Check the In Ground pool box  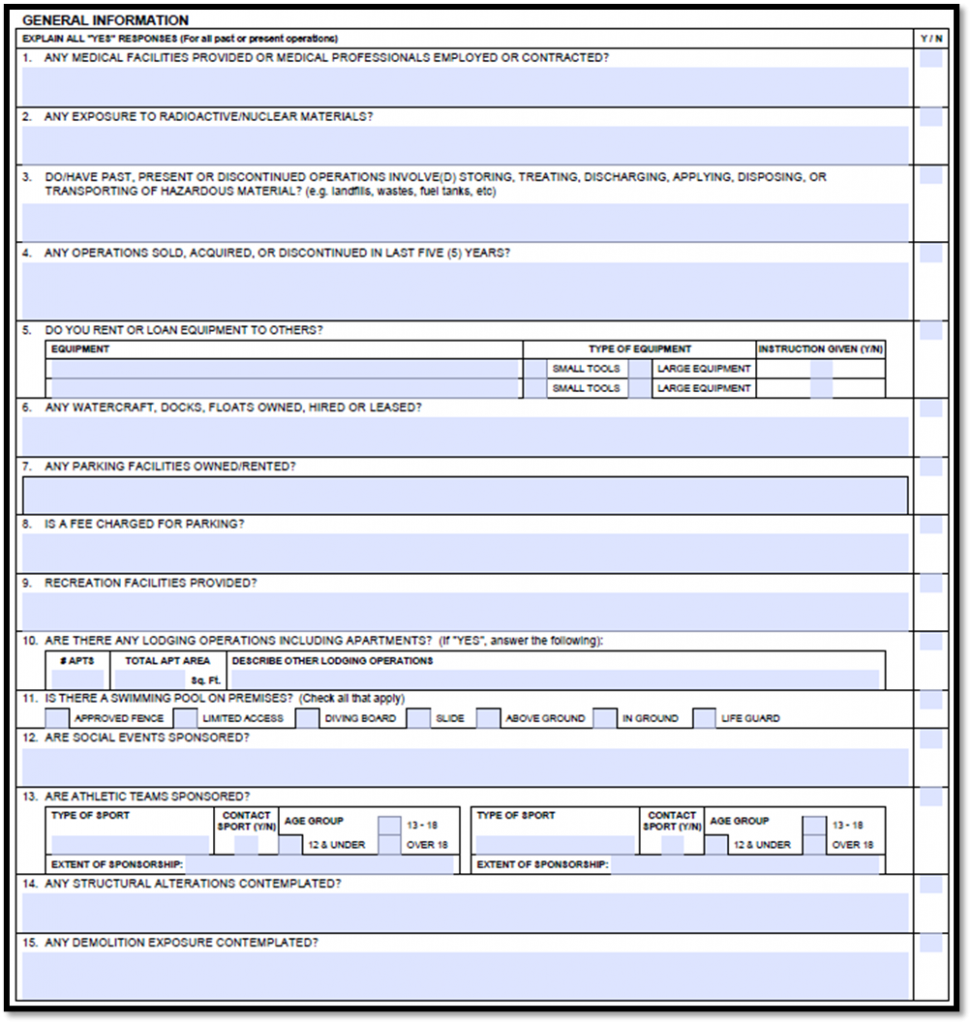tap(604, 718)
